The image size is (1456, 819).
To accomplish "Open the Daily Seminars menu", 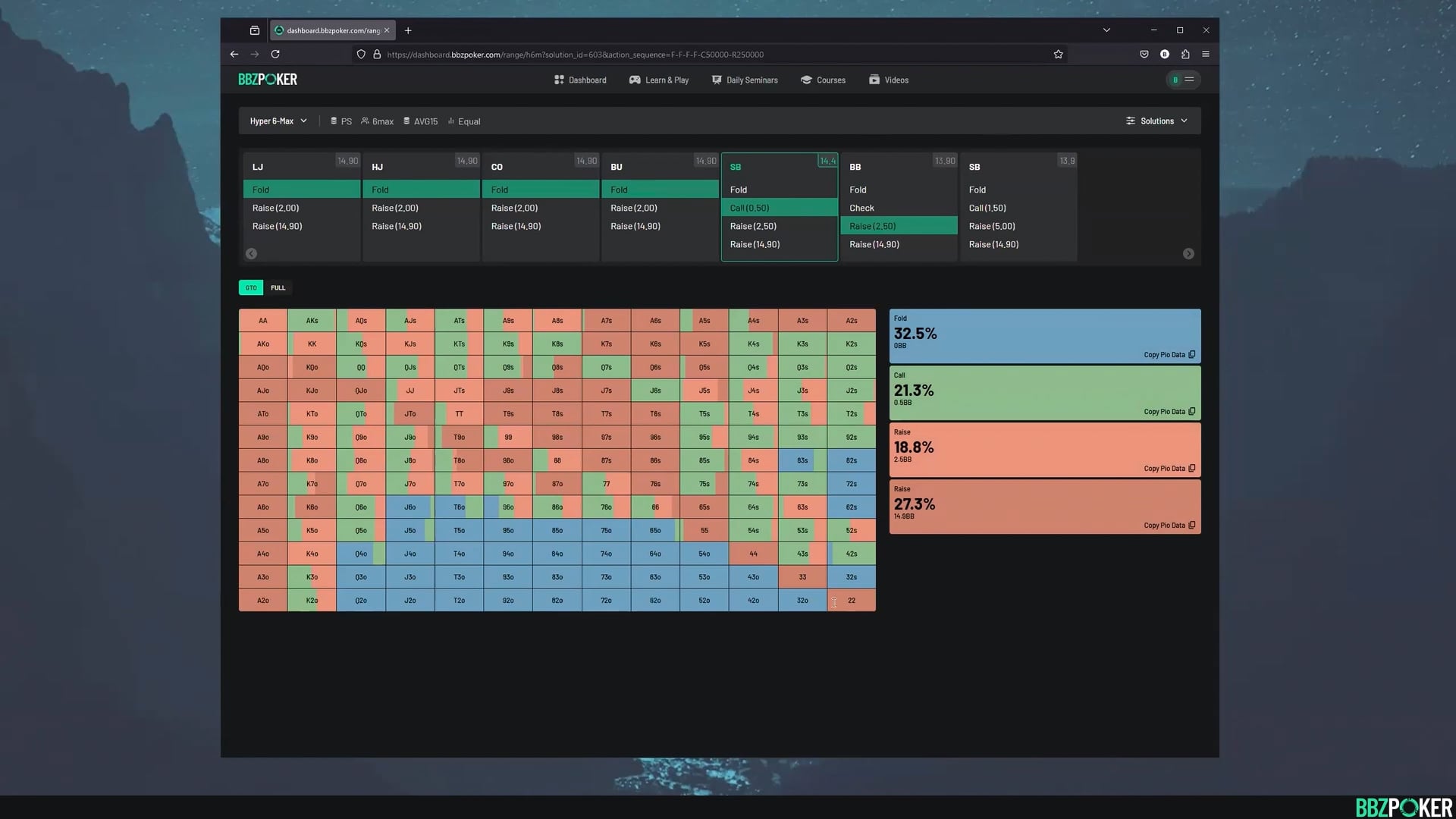I will coord(745,80).
